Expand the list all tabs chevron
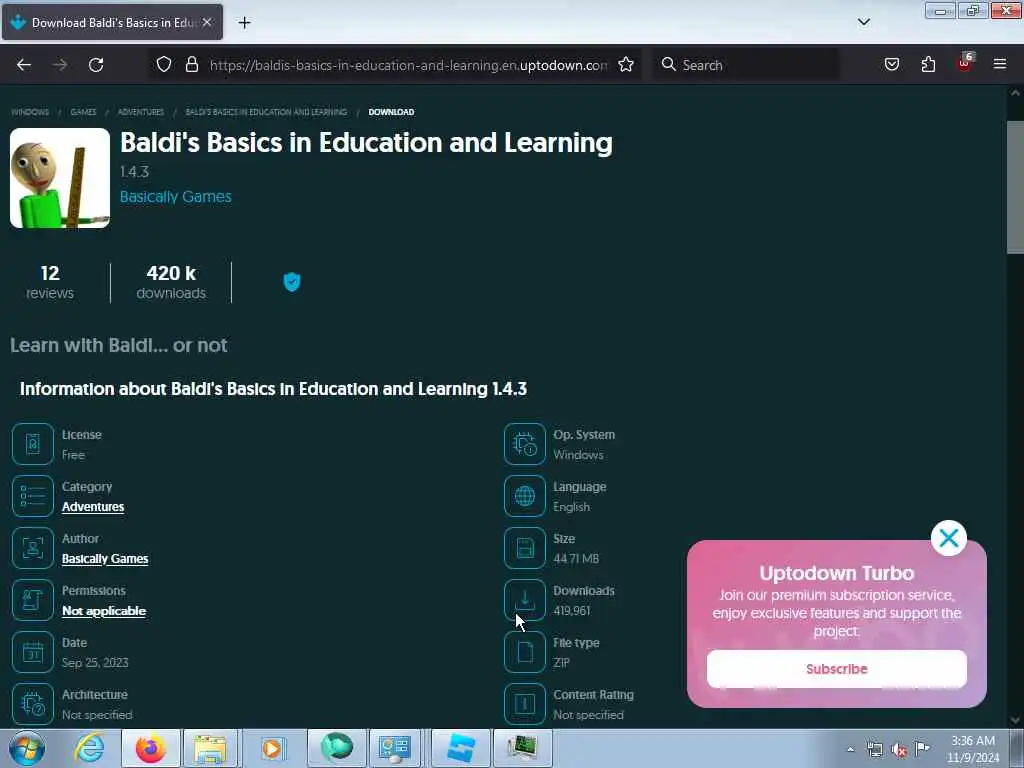1024x768 pixels. click(863, 22)
